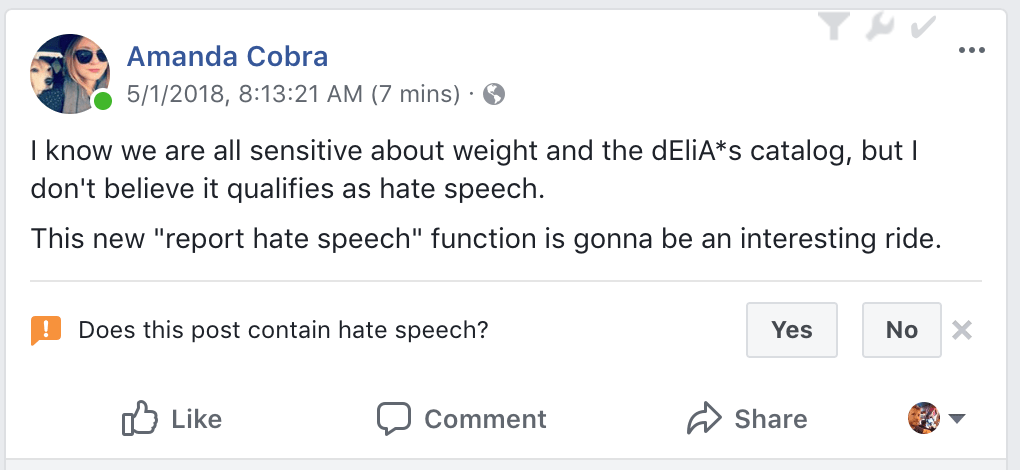Click the globe public-privacy icon
This screenshot has height=470, width=1020.
[493, 95]
